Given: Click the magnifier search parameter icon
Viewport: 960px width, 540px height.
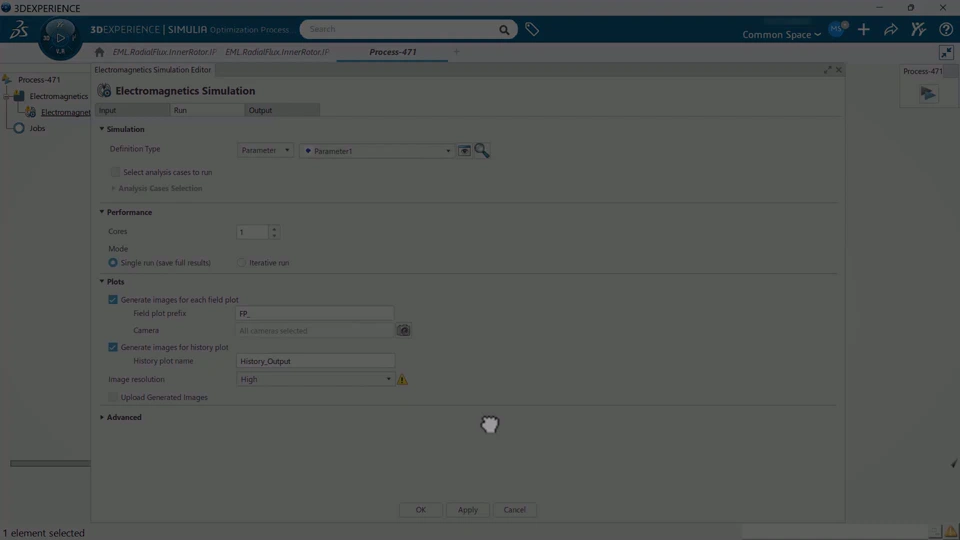Looking at the screenshot, I should point(482,151).
